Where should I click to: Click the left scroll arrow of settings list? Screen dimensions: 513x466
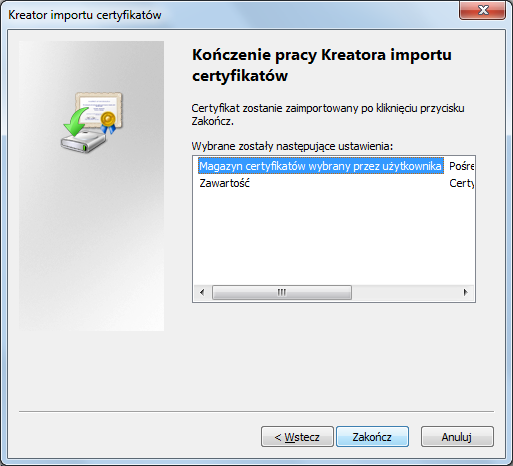click(x=202, y=292)
